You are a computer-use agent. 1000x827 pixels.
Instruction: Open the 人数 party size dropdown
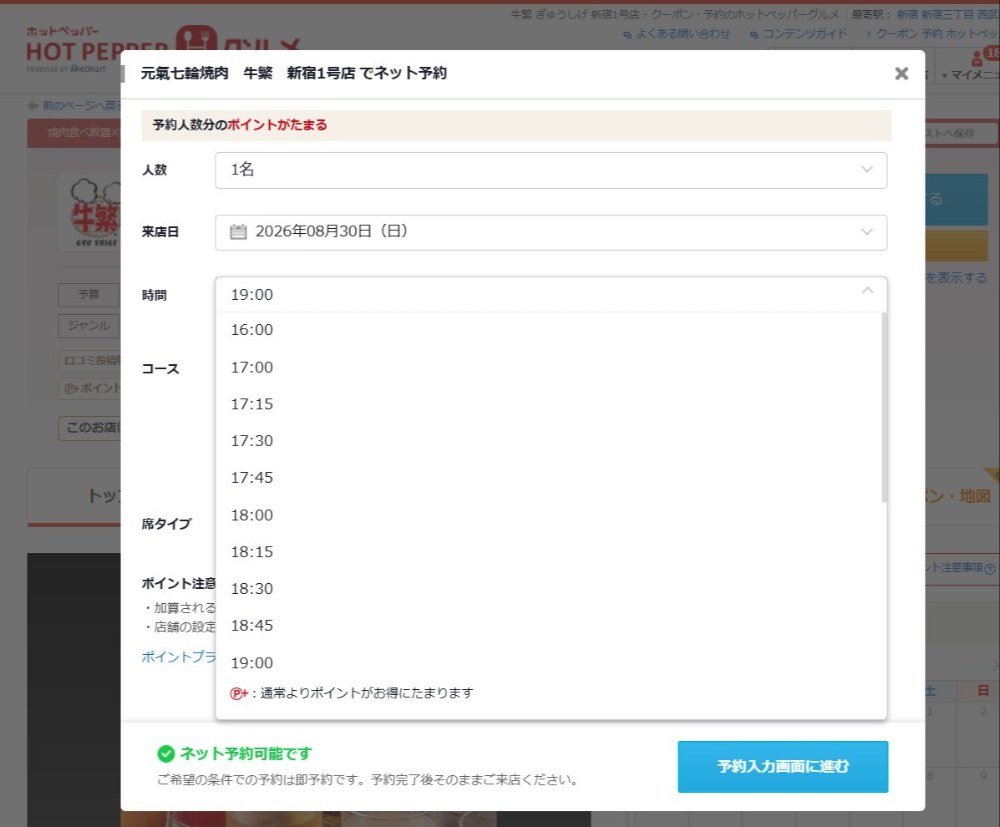551,170
